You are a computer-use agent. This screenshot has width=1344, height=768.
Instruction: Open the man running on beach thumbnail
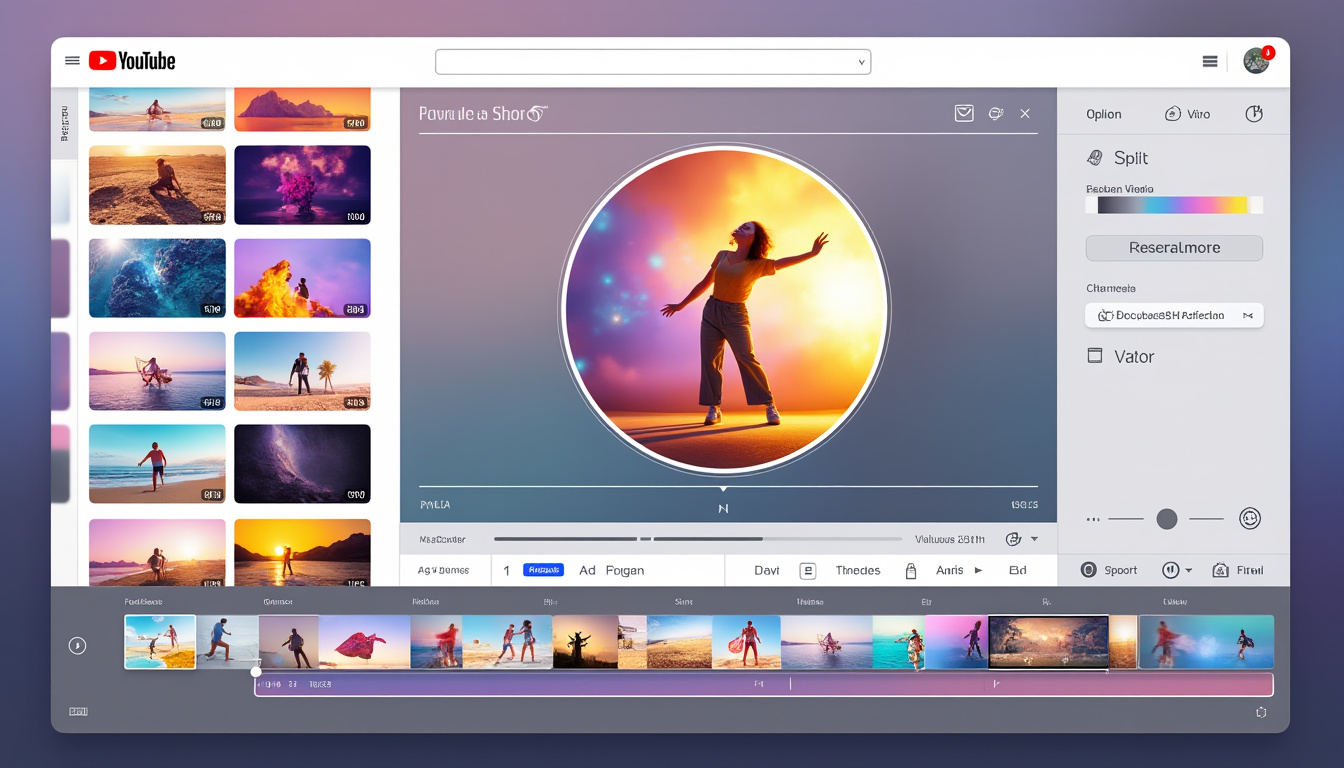tap(157, 464)
